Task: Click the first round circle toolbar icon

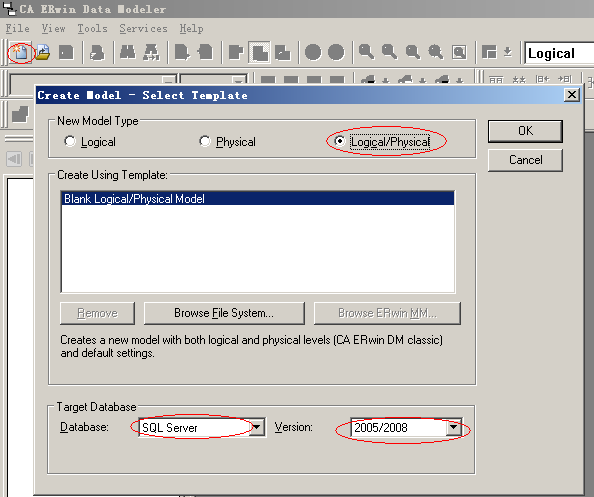Action: pyautogui.click(x=313, y=52)
